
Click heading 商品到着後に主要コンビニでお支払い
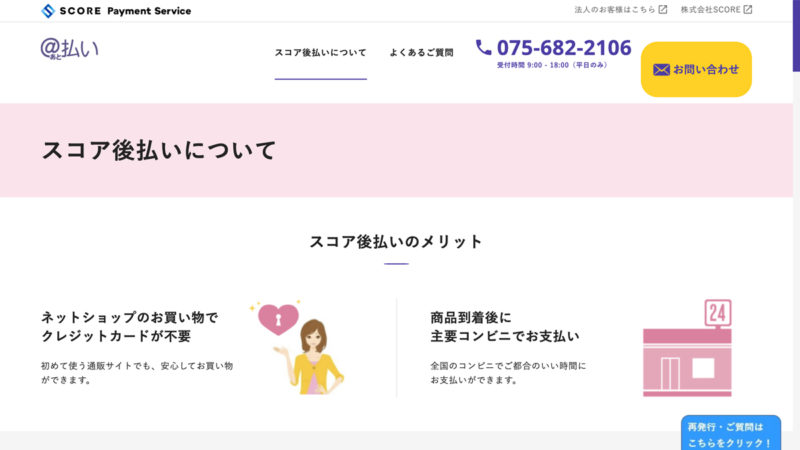(x=505, y=327)
